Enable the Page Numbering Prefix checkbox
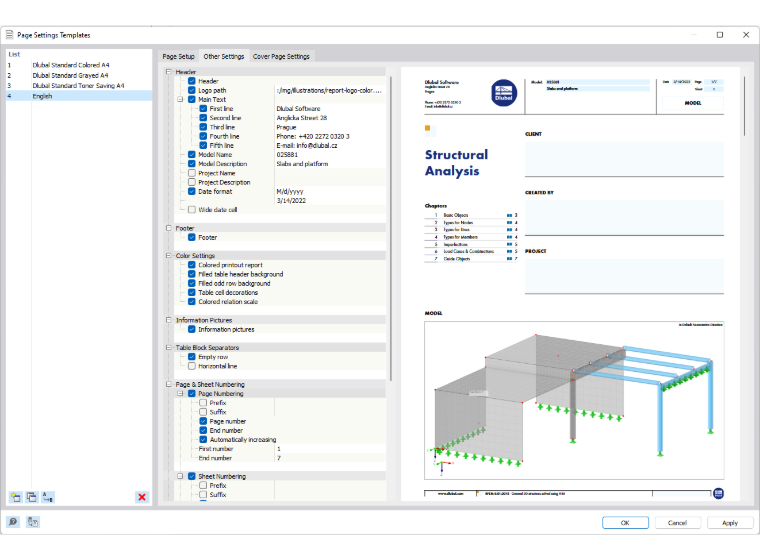Screen dimensions: 760x560 [x=204, y=403]
